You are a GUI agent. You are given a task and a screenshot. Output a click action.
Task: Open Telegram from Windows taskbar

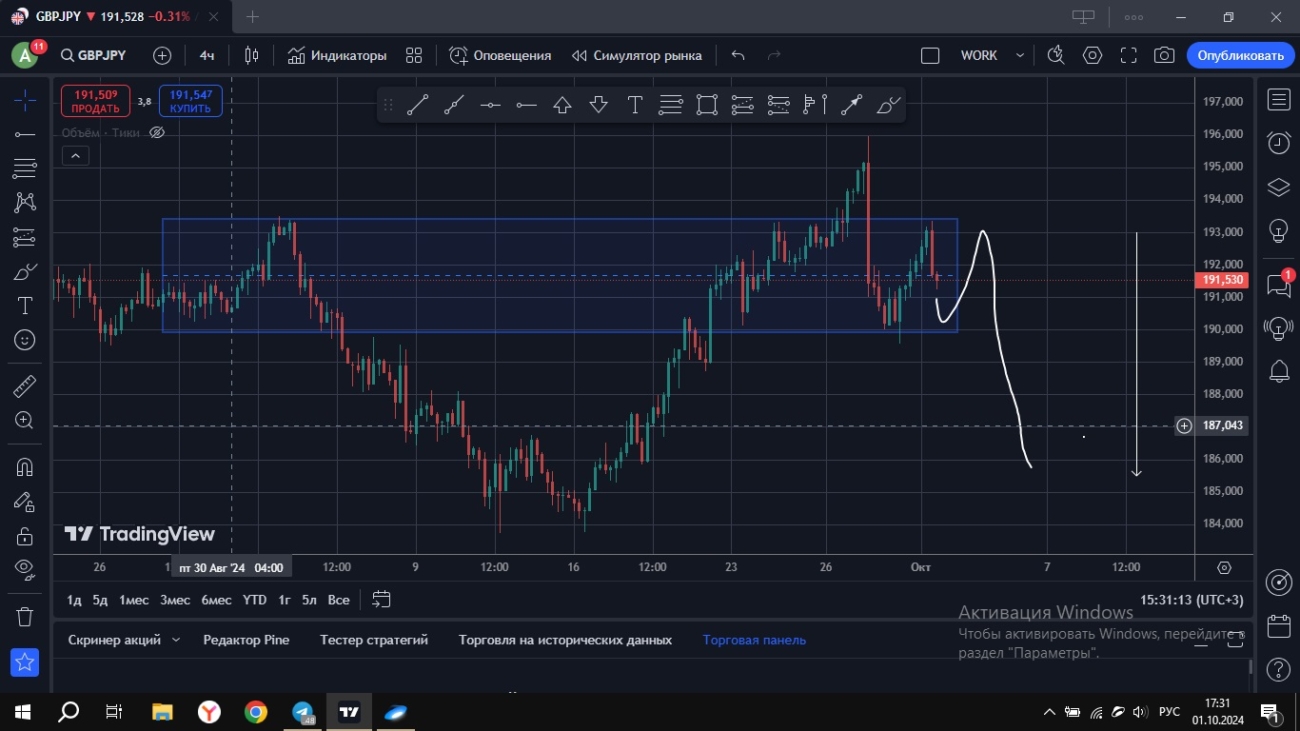click(303, 712)
